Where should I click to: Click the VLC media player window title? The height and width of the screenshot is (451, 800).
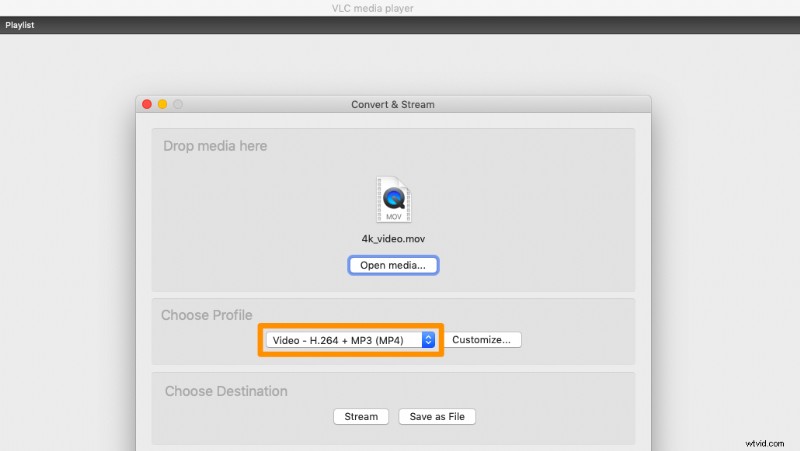pos(372,8)
